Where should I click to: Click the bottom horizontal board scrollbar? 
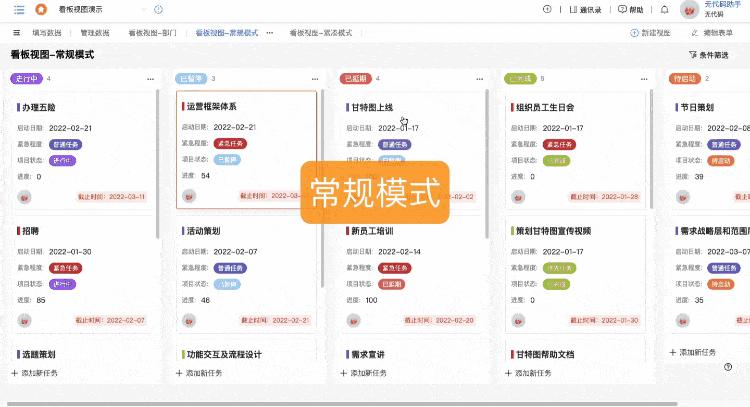click(x=342, y=404)
